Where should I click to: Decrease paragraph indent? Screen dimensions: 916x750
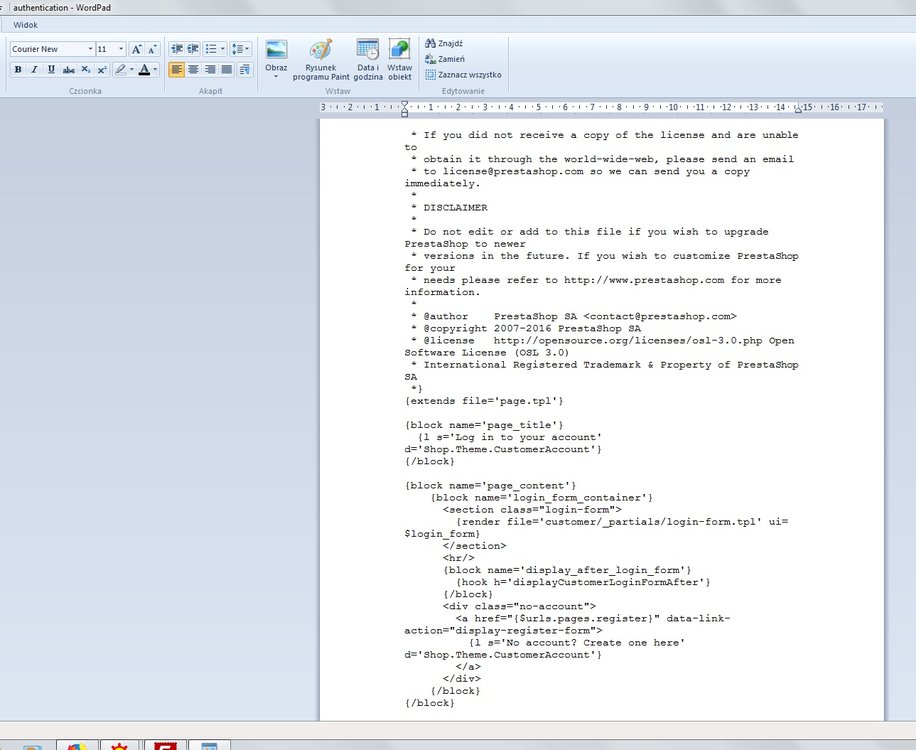click(176, 48)
